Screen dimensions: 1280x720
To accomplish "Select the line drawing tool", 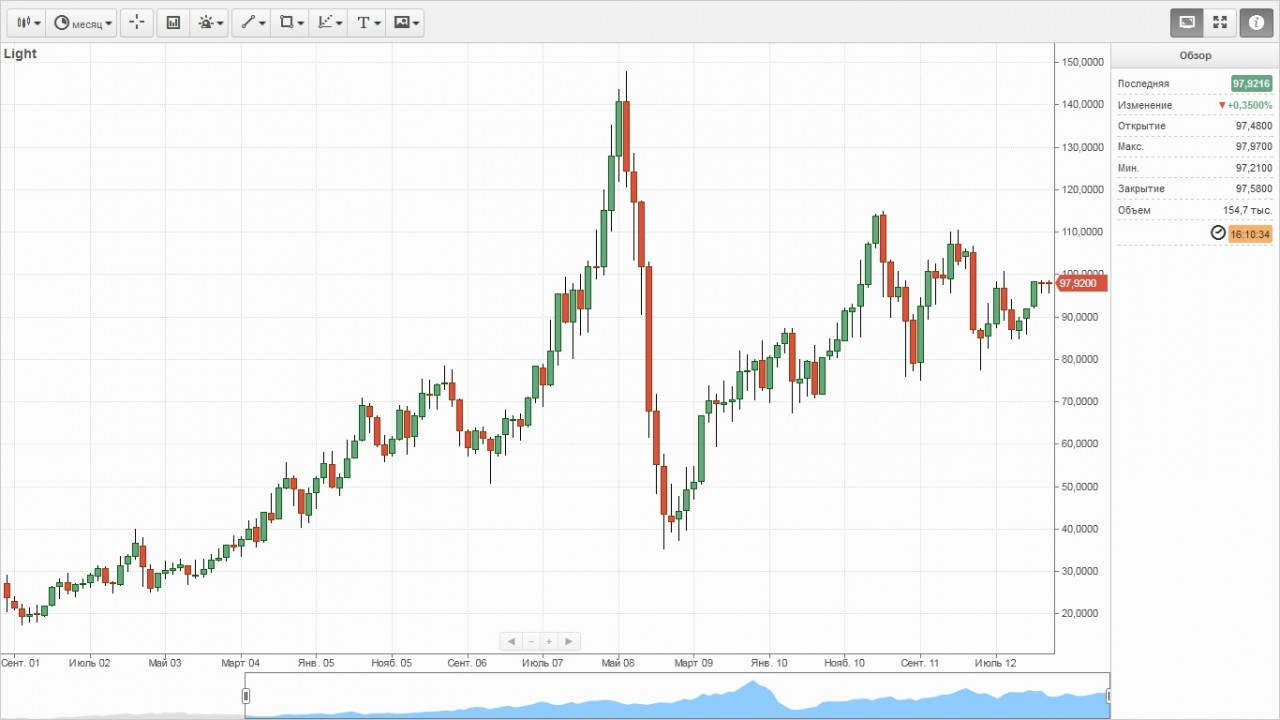I will [x=253, y=22].
